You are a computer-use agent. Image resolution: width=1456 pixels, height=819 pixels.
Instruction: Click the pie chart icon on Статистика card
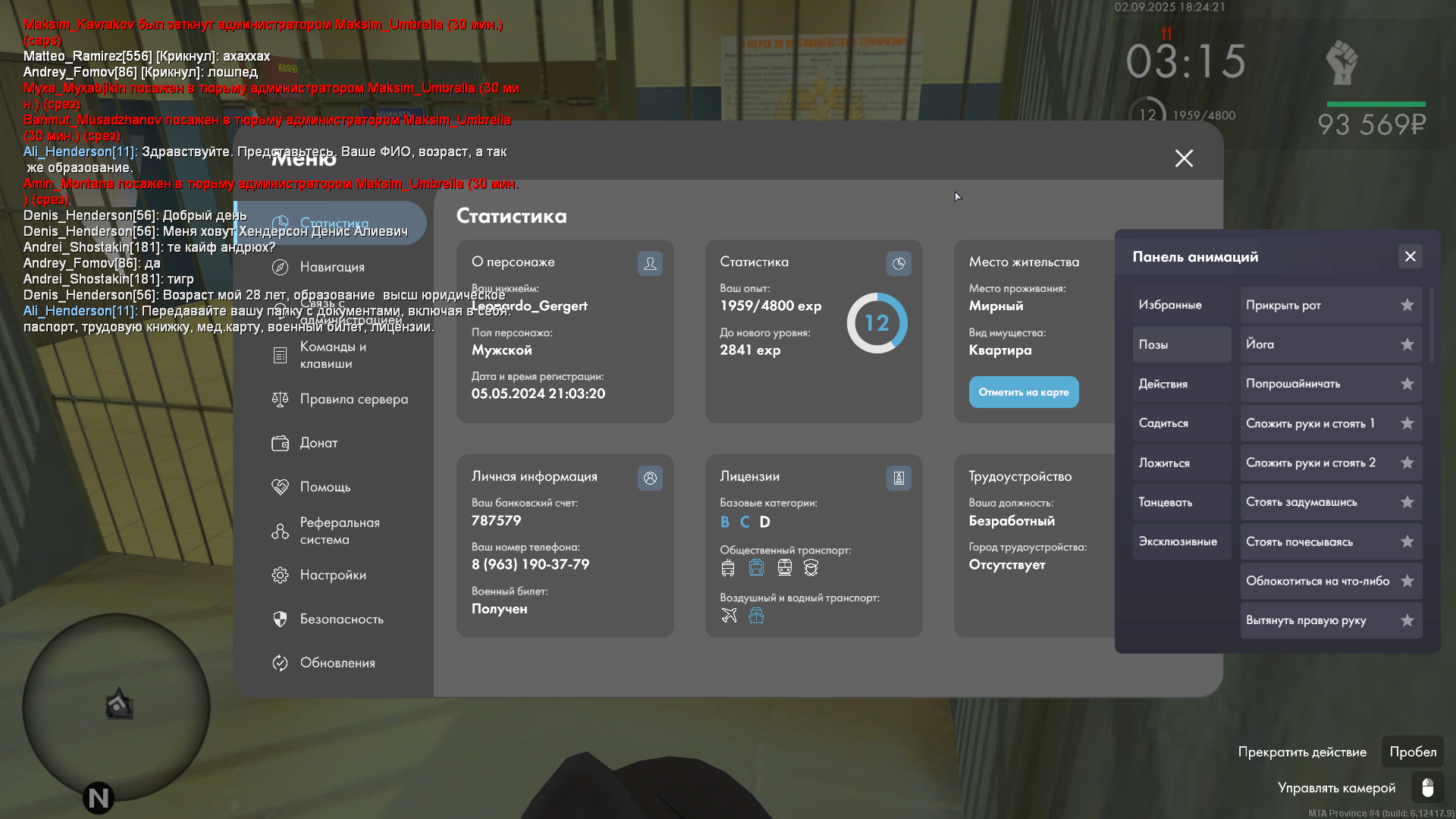pos(899,264)
